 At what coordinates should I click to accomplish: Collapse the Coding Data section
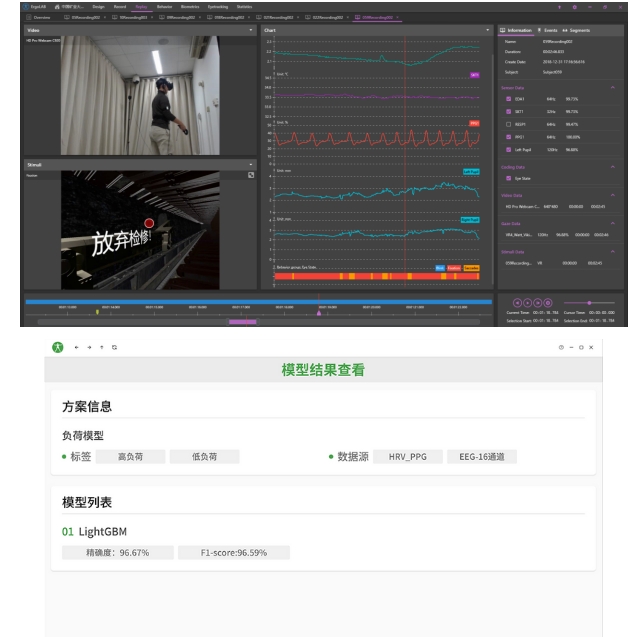(x=612, y=167)
